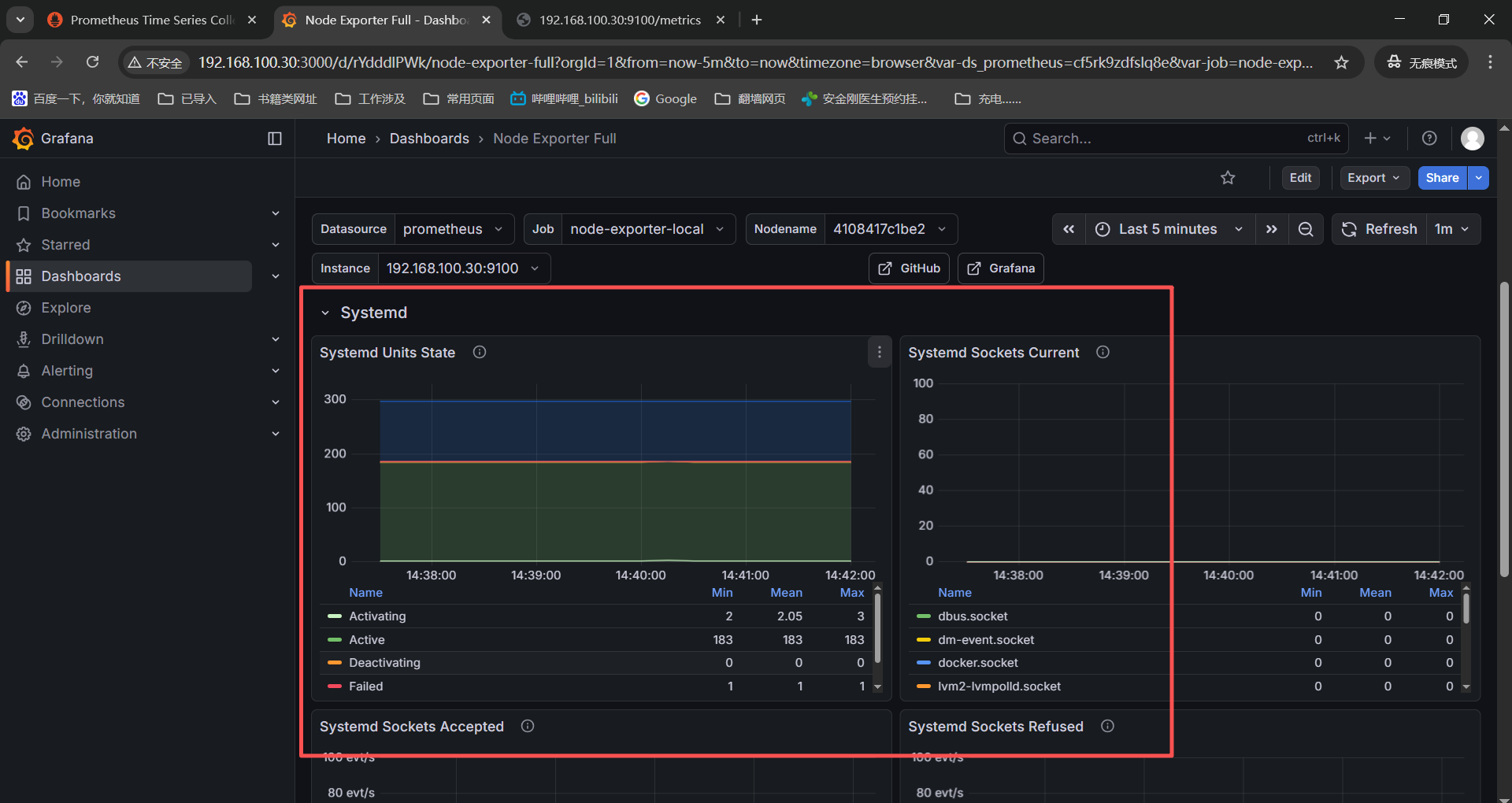Open the GitHub link
Image resolution: width=1512 pixels, height=803 pixels.
[910, 268]
